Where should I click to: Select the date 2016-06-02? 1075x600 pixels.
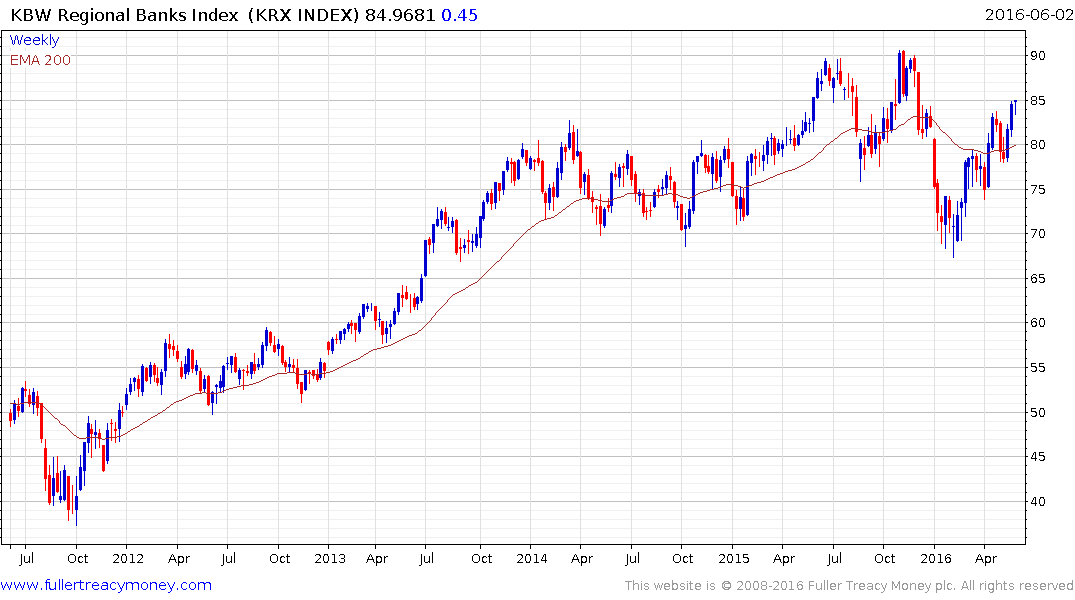(x=1029, y=15)
